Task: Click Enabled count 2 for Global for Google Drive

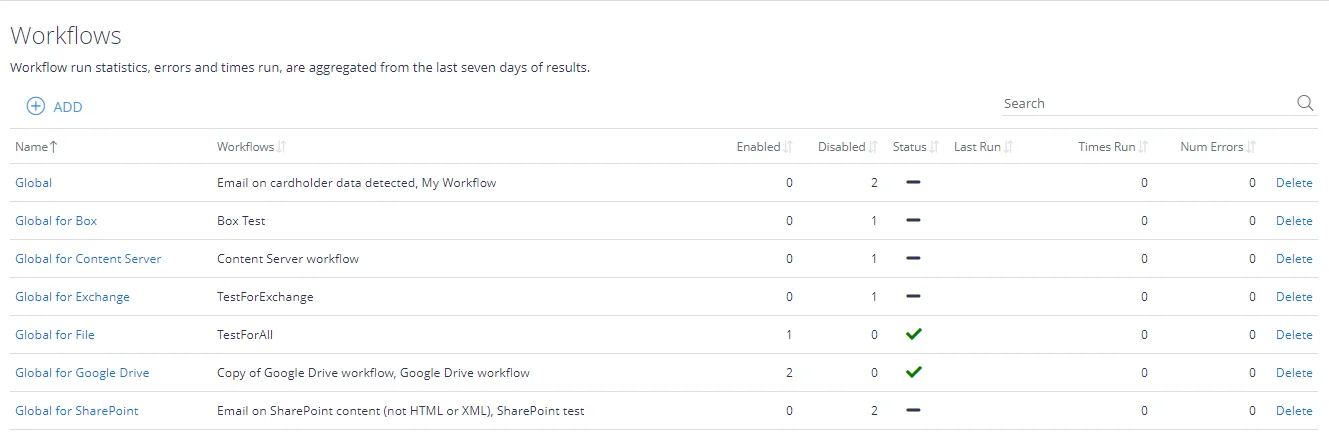Action: coord(789,373)
